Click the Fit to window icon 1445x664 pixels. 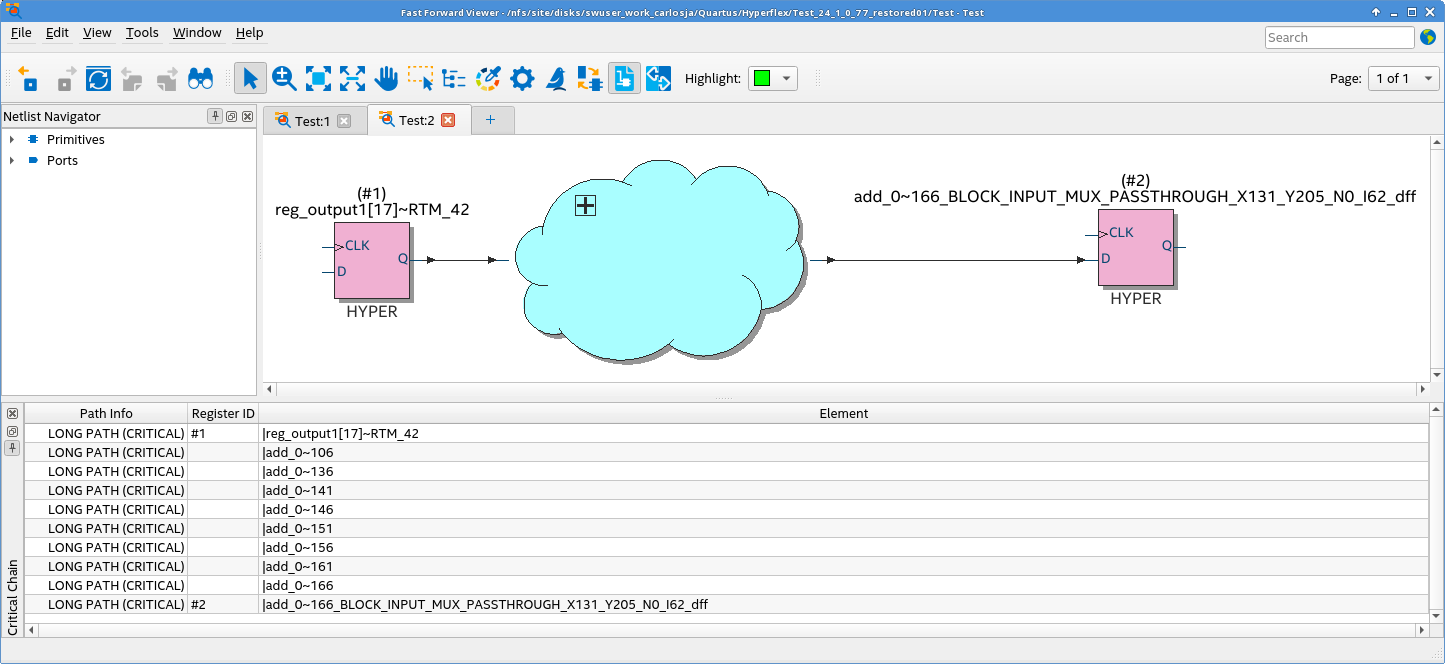coord(318,79)
